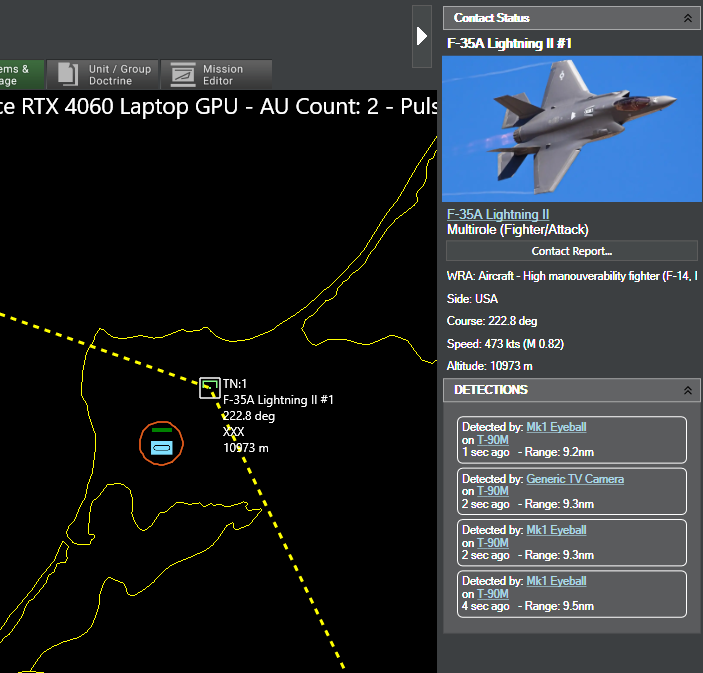Click the 'XXX' map label
Image resolution: width=703 pixels, height=673 pixels.
point(234,432)
